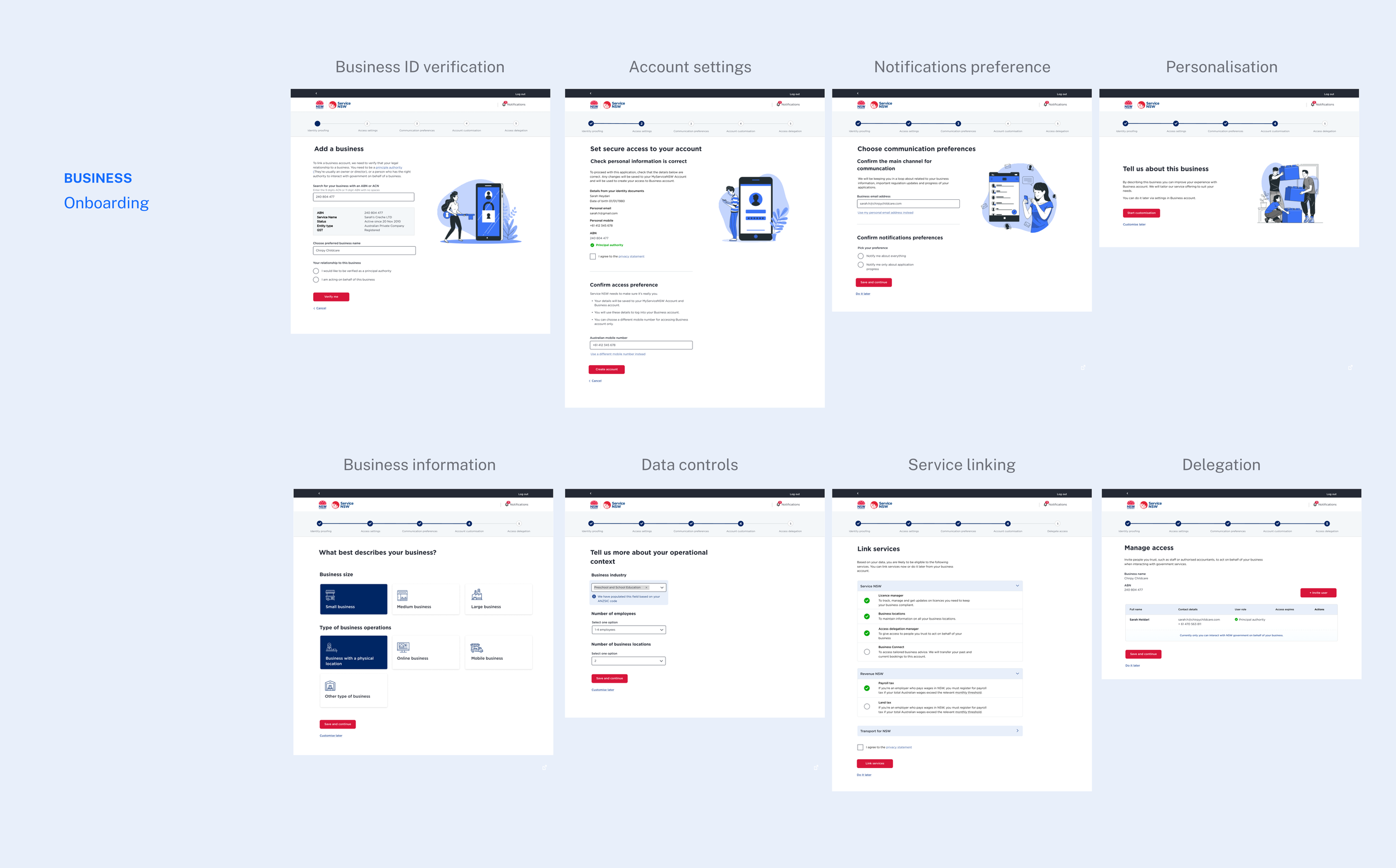Collapse the Revenue NSW accordion
This screenshot has width=1396, height=868.
click(1017, 673)
